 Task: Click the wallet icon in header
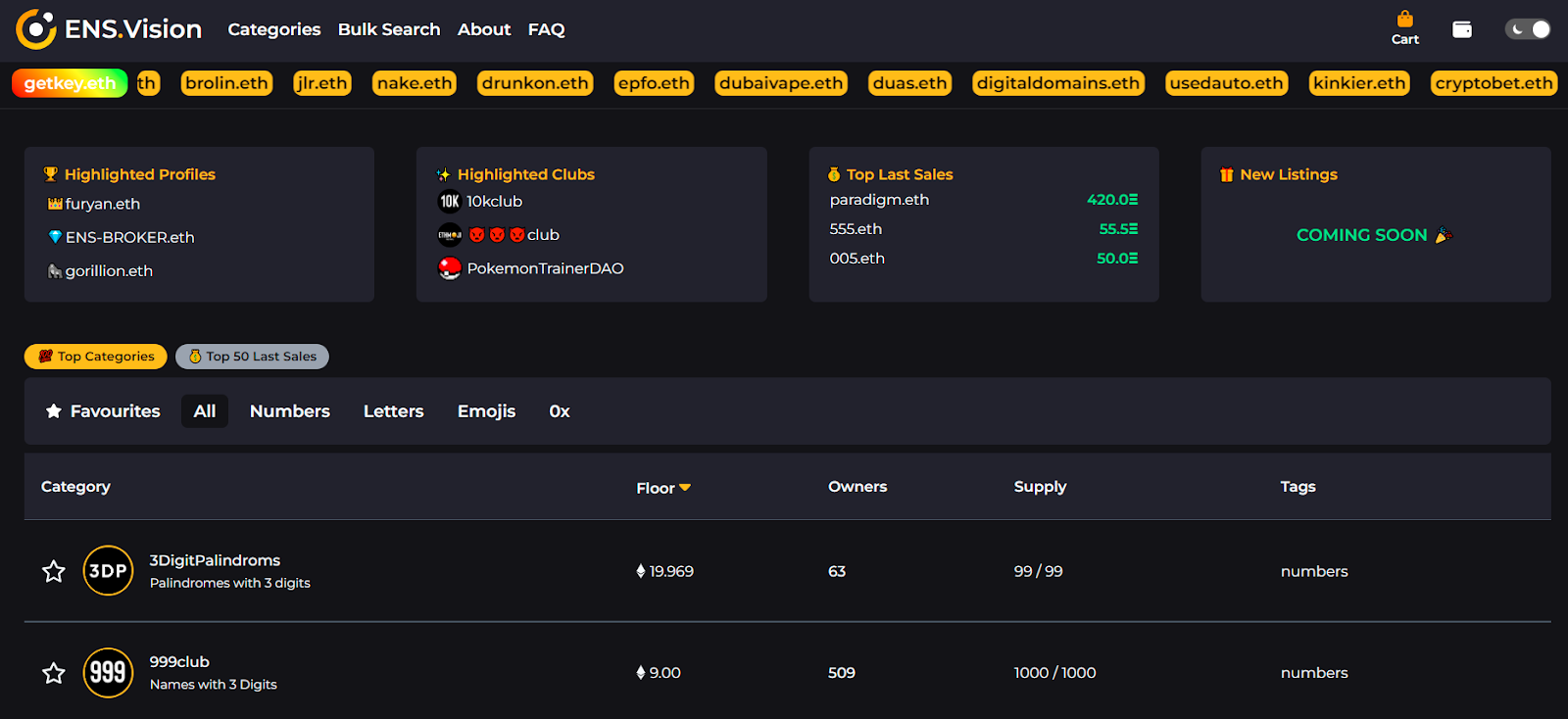(x=1461, y=29)
